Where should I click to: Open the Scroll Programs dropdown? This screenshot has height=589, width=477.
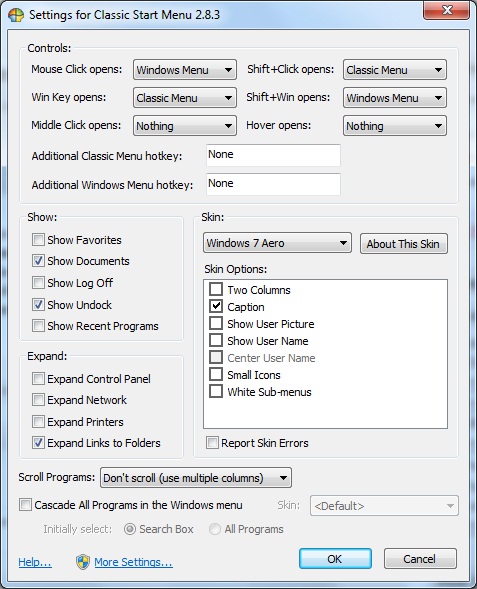196,478
